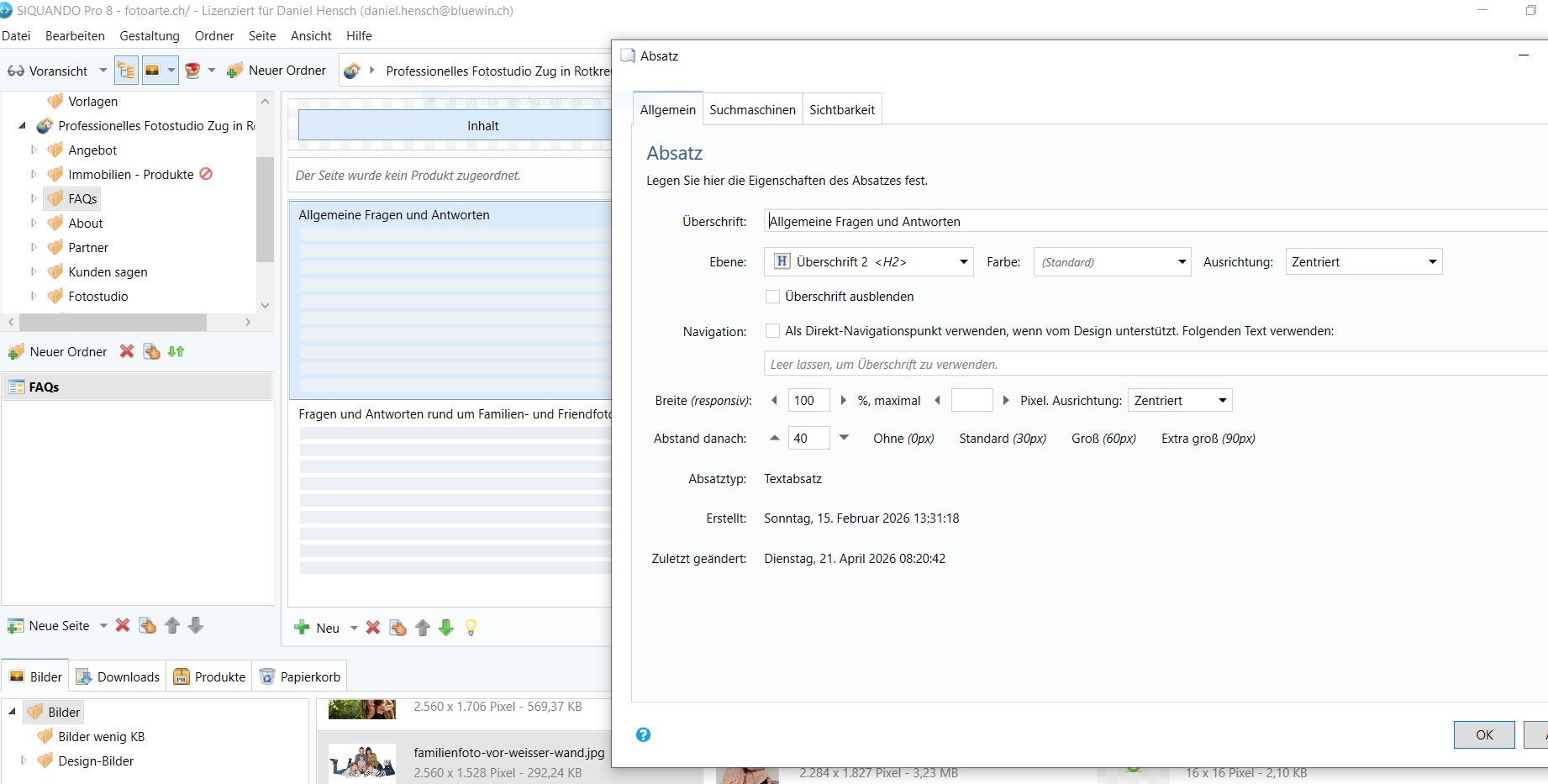Click the Voransicht preview glasses icon
Screen dimensions: 1548x784
16,71
